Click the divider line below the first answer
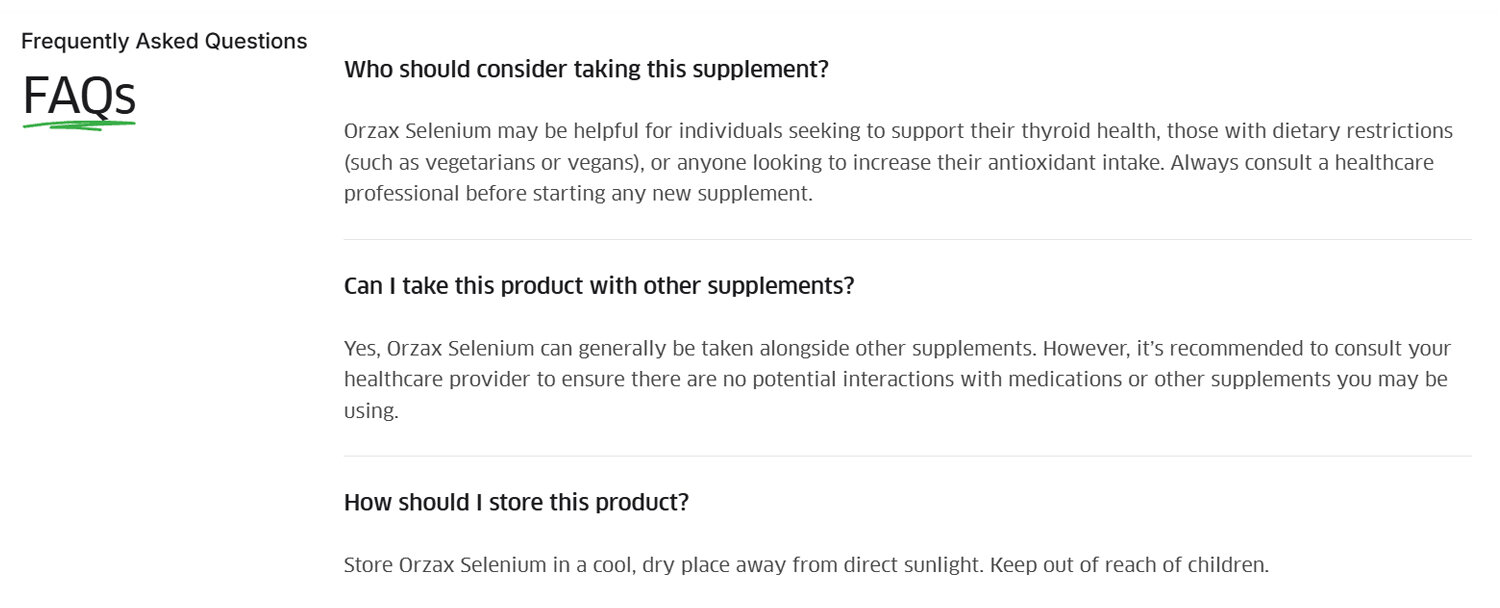This screenshot has width=1500, height=608. click(907, 240)
